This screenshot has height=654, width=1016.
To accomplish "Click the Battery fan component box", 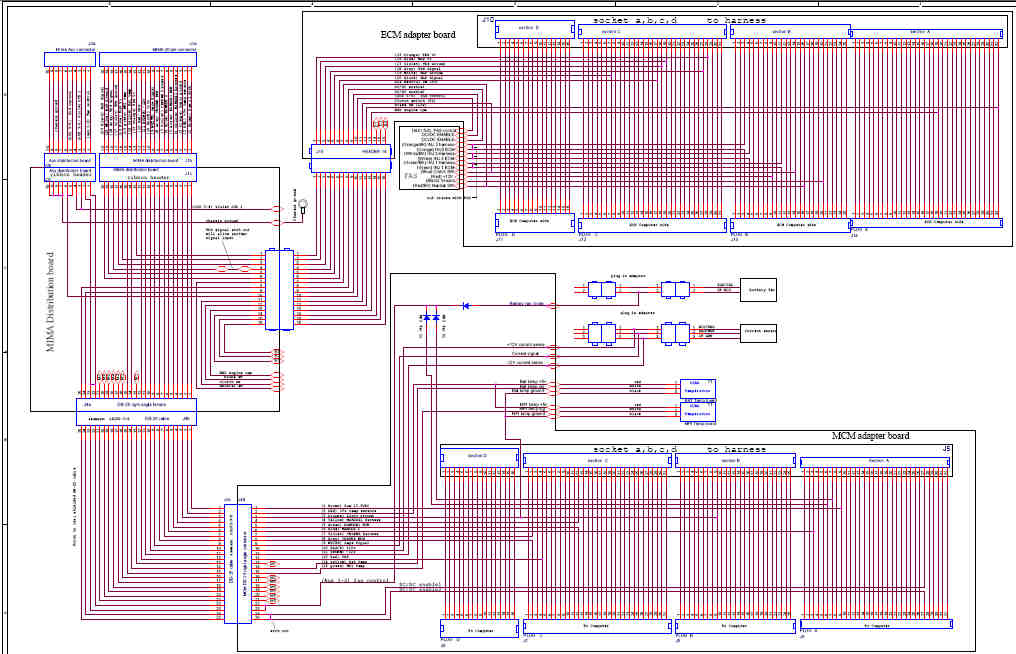I will pyautogui.click(x=758, y=290).
